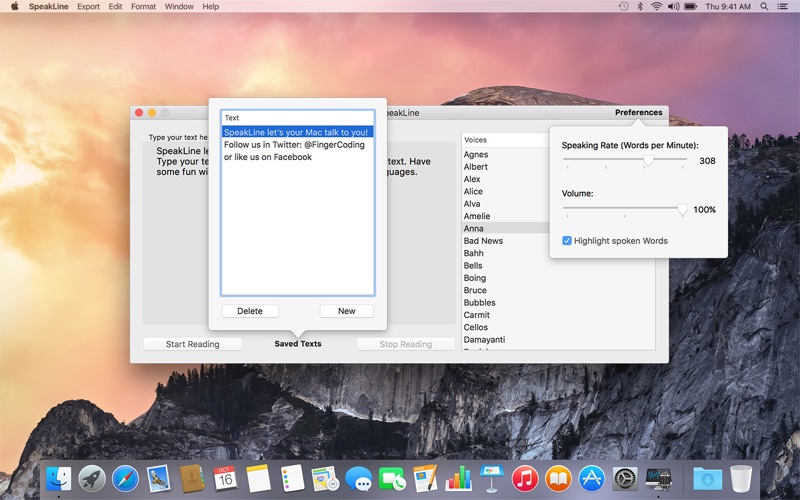The image size is (800, 500).
Task: Open Mail stamp icon in Dock
Action: pyautogui.click(x=158, y=479)
